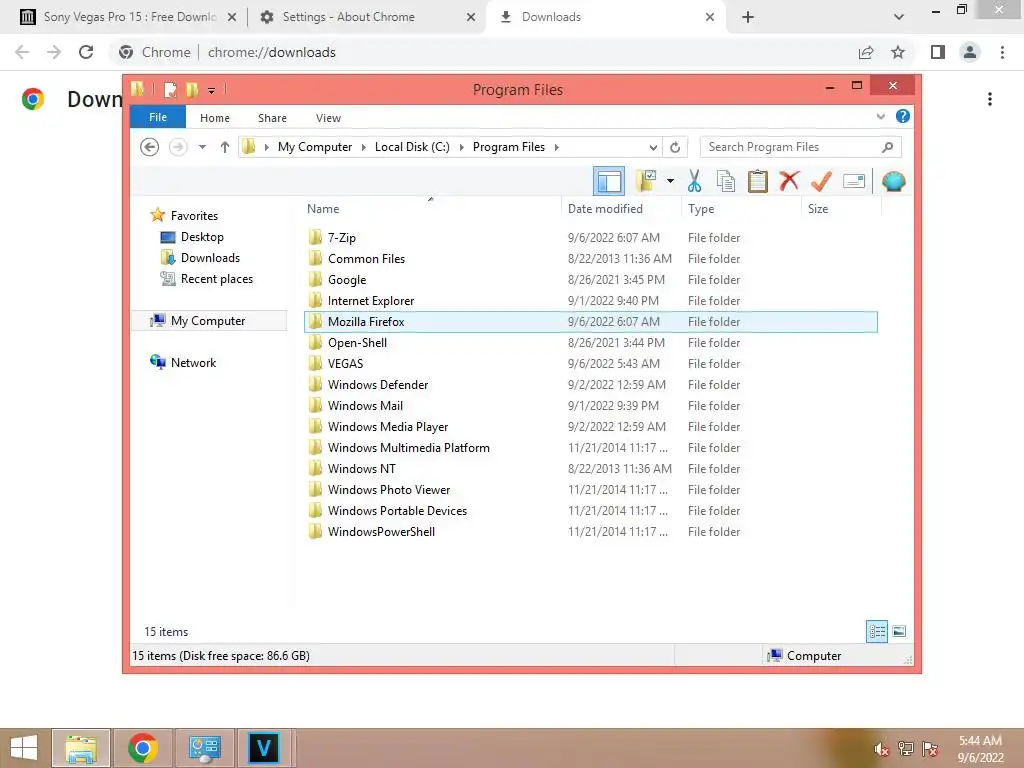
Task: Bookmark this page with star icon
Action: [x=898, y=52]
